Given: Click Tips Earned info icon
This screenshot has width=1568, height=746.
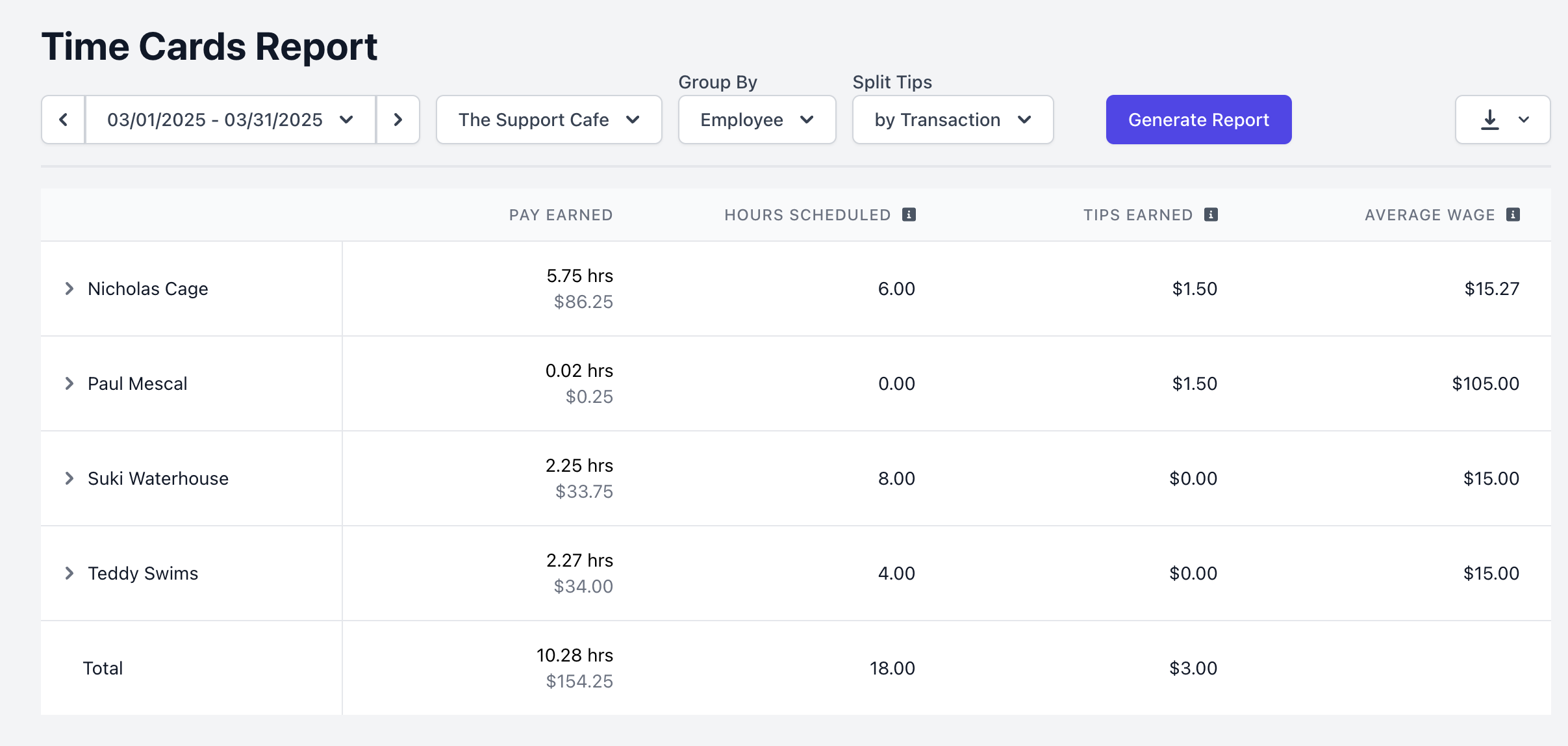Looking at the screenshot, I should 1211,214.
